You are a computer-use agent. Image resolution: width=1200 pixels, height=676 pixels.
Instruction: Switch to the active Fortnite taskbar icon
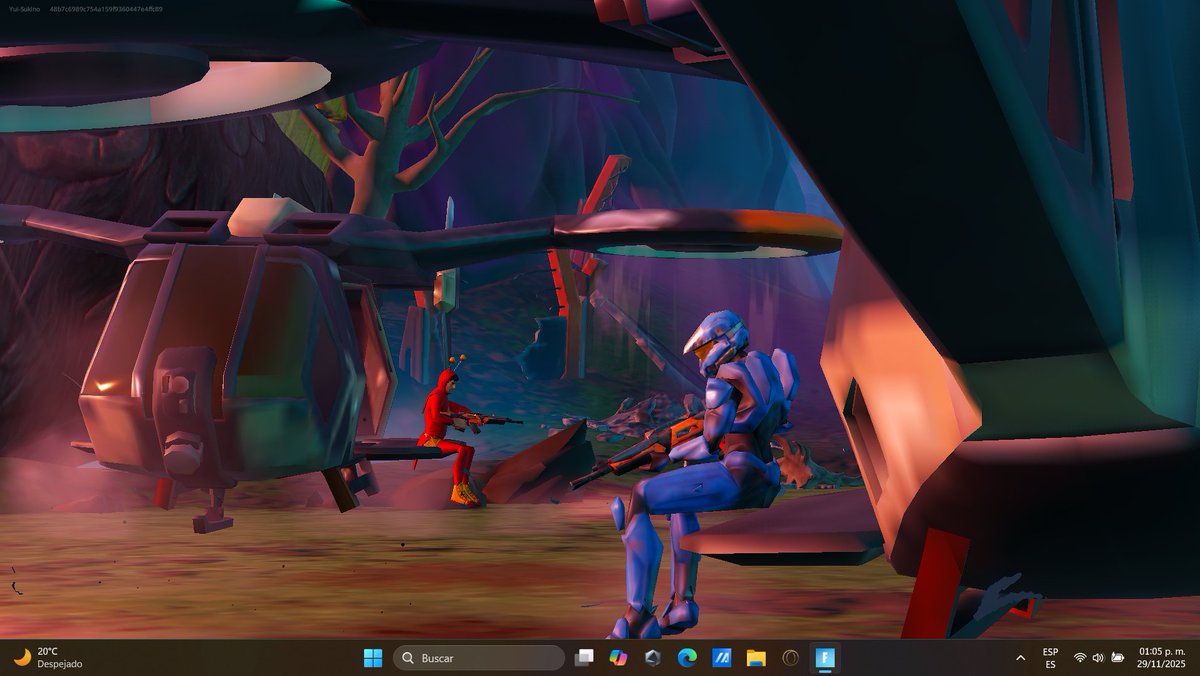coord(825,658)
